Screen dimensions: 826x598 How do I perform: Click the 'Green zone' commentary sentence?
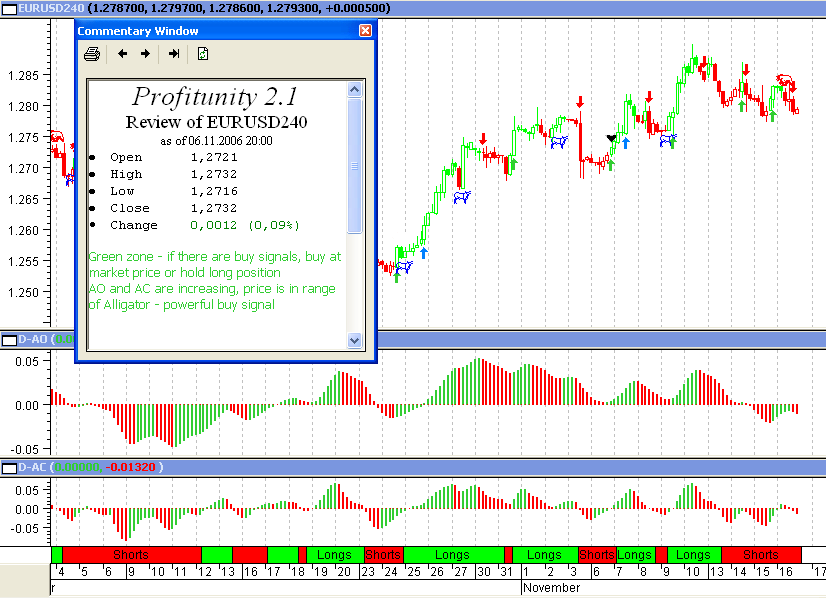[x=215, y=264]
